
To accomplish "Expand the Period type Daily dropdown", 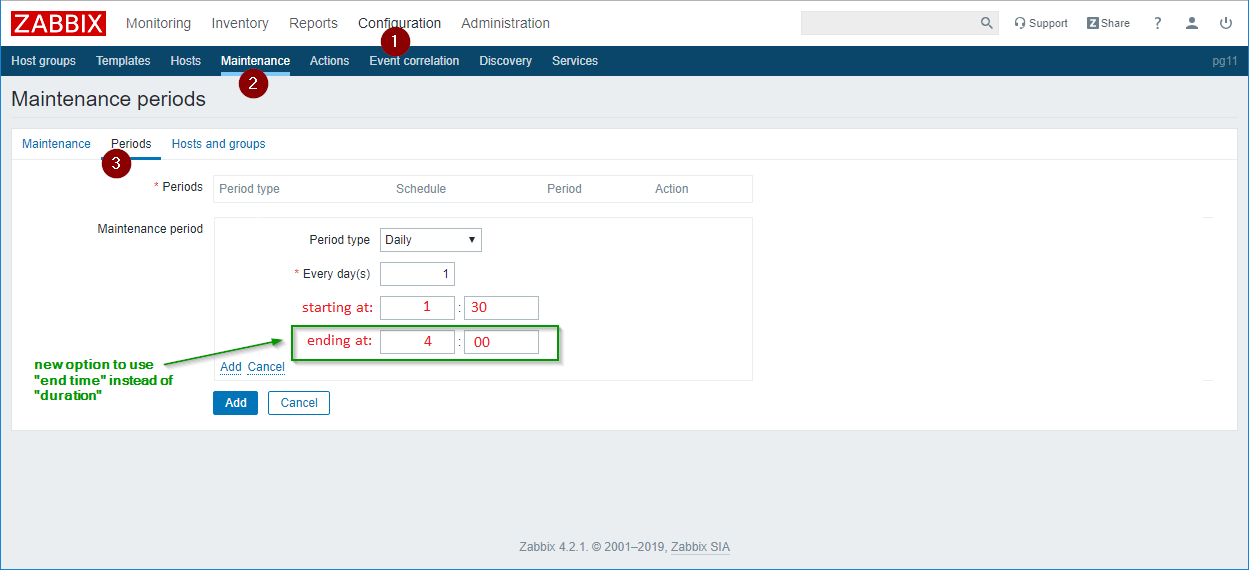I will click(431, 240).
